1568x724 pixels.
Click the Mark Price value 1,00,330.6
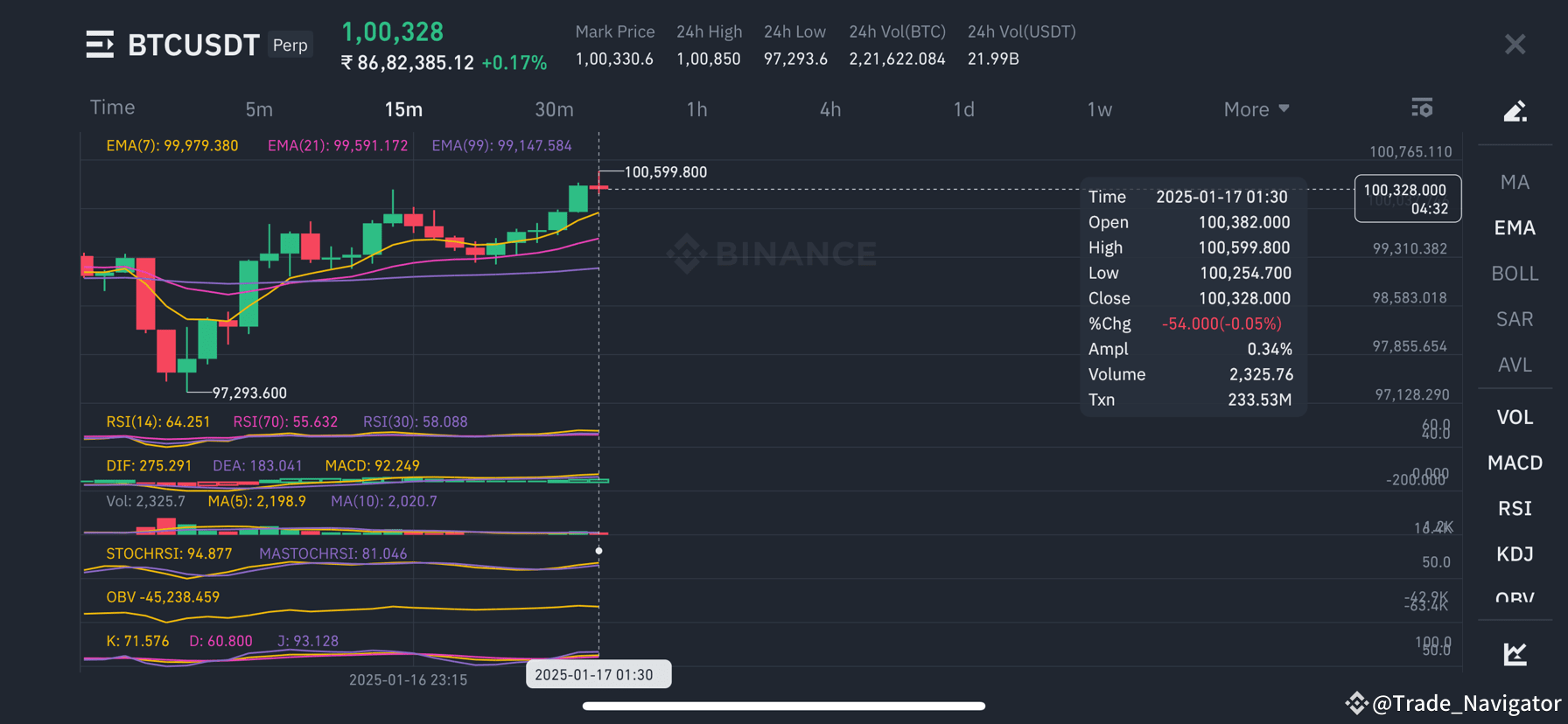614,59
